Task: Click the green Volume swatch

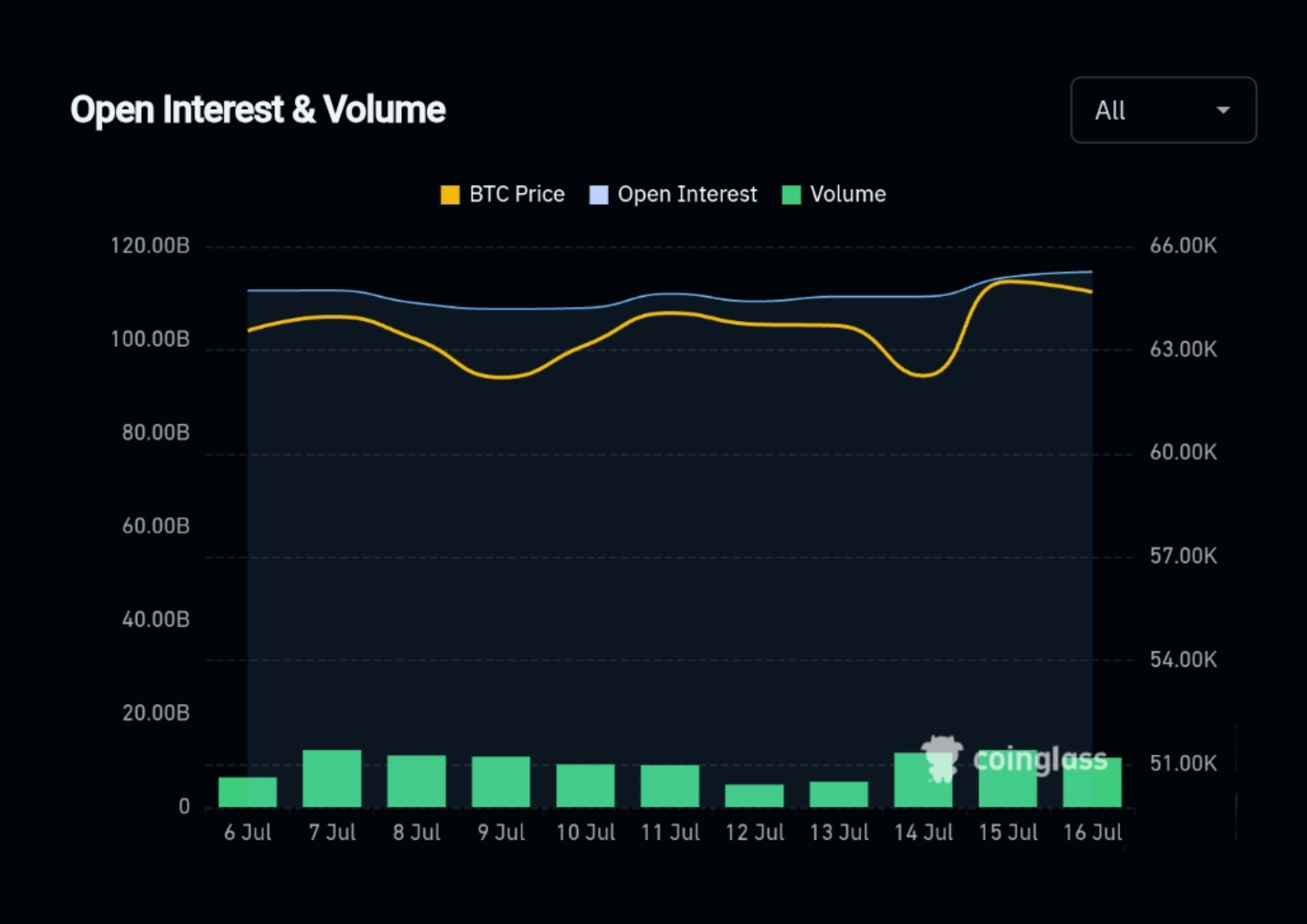Action: [x=791, y=195]
